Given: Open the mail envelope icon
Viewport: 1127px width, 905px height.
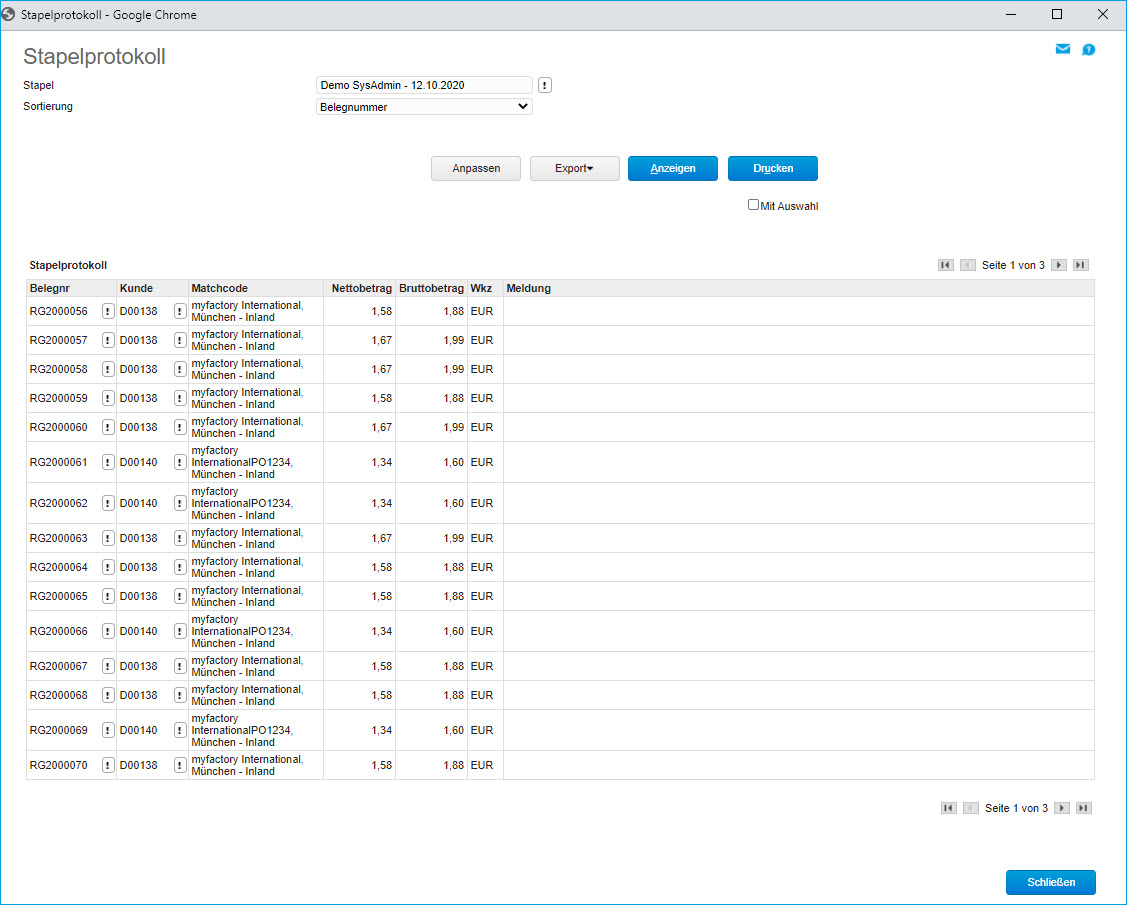Looking at the screenshot, I should click(1063, 49).
